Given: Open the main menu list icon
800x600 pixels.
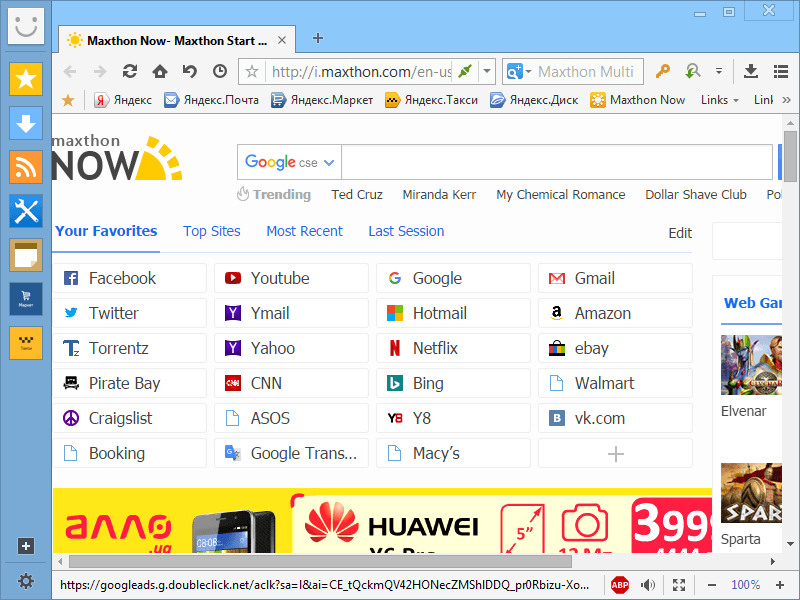Looking at the screenshot, I should 781,71.
